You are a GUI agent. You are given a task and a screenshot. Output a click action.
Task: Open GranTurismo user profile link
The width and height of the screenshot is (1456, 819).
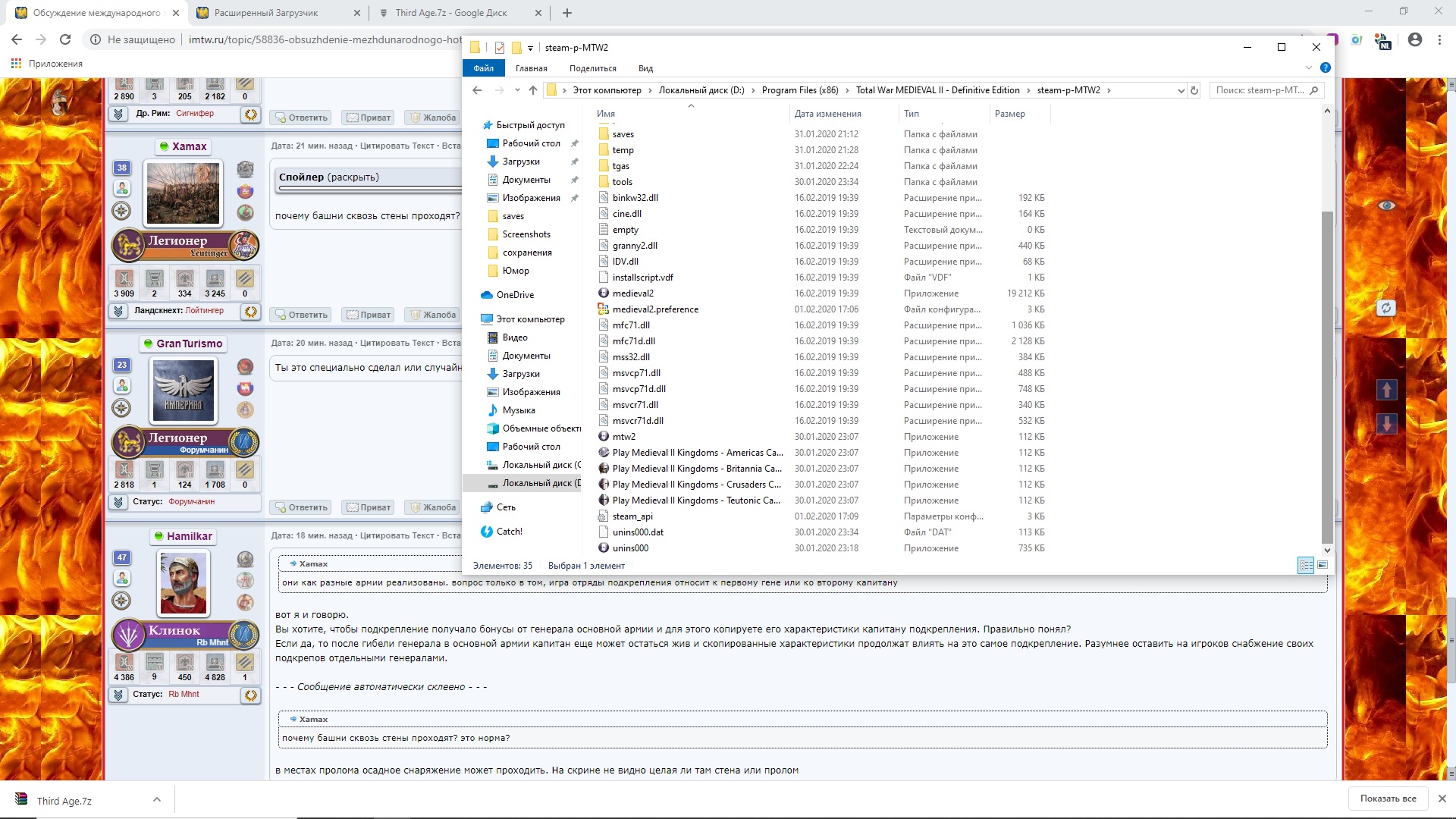point(190,344)
